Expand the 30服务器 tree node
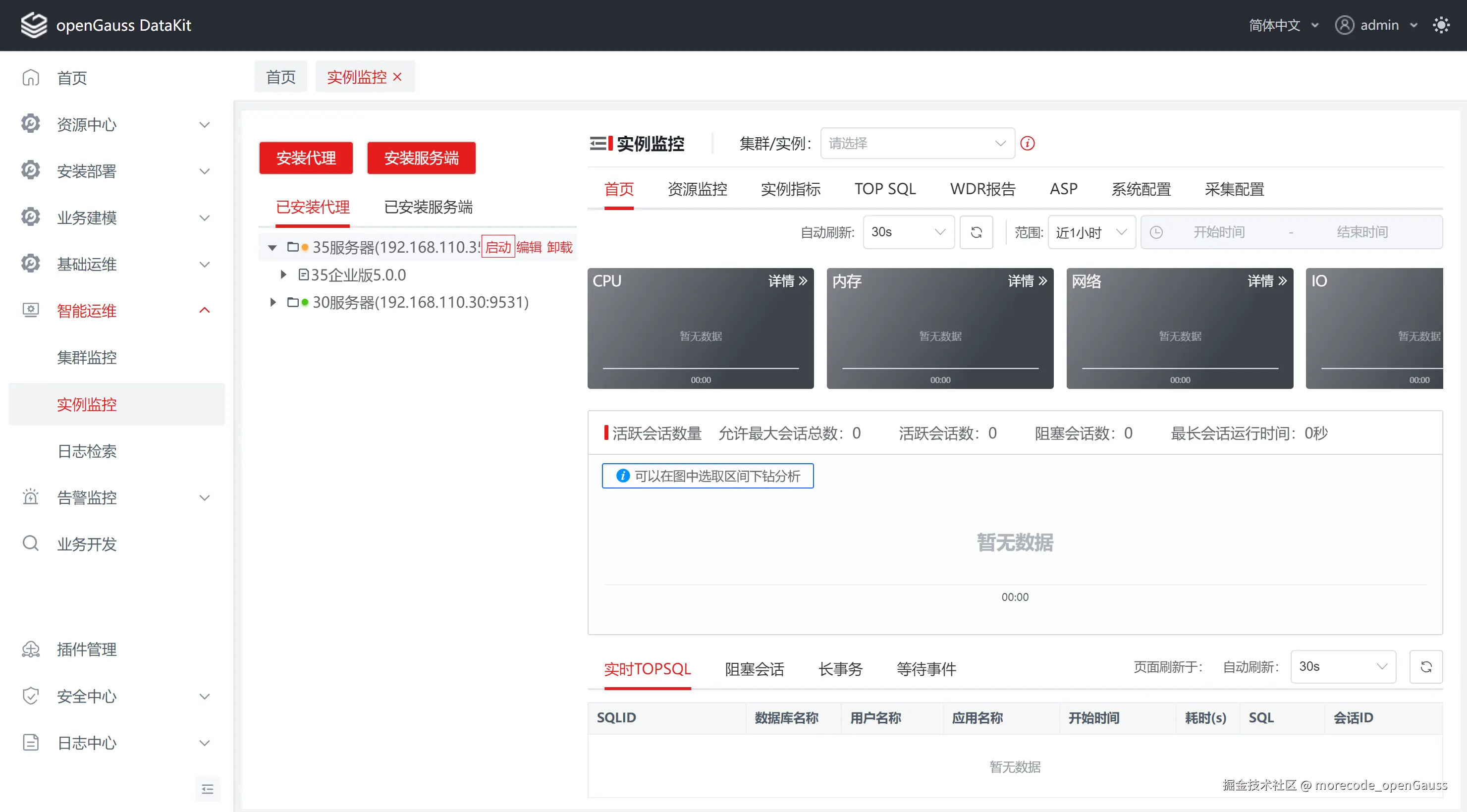This screenshot has width=1467, height=812. point(273,302)
